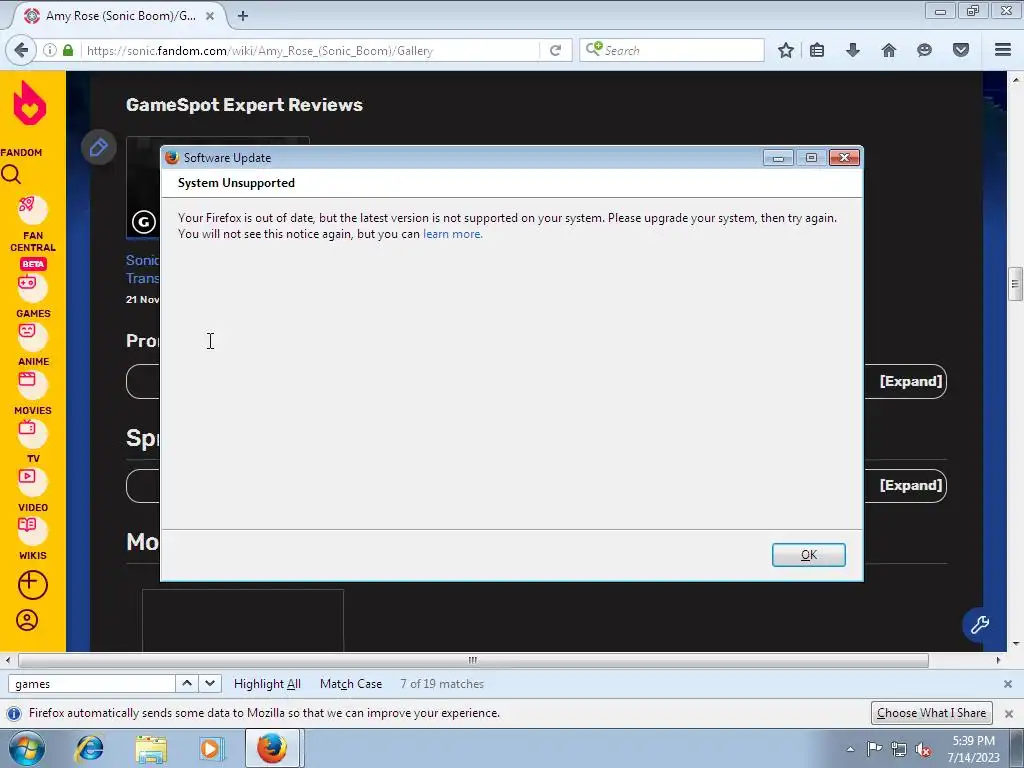Image resolution: width=1024 pixels, height=768 pixels.
Task: Open the muted volume tray icon
Action: [x=923, y=749]
